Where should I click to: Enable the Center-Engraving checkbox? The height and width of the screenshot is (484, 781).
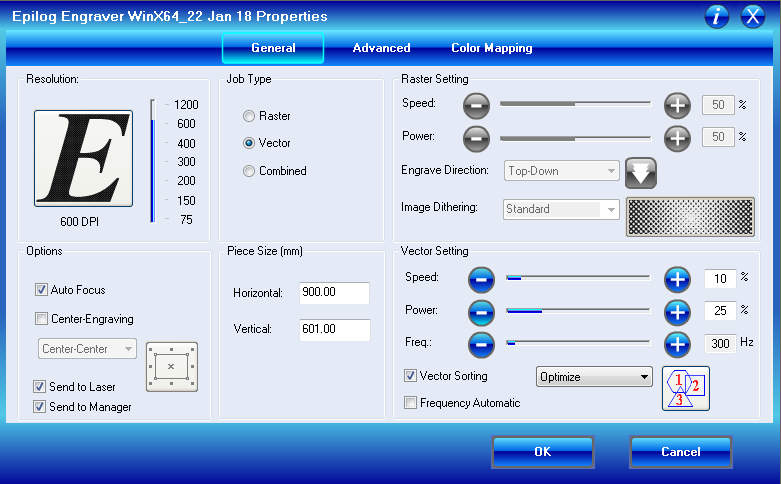[41, 319]
